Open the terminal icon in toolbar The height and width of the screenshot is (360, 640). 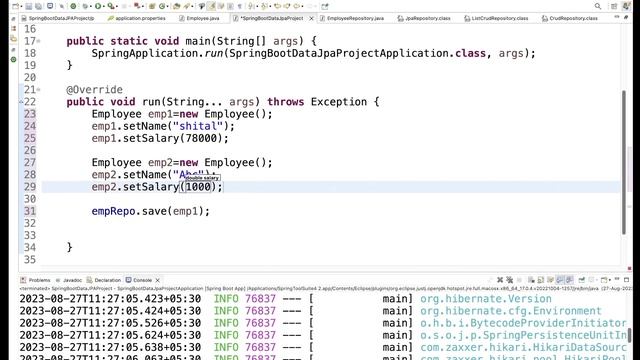tap(50, 6)
